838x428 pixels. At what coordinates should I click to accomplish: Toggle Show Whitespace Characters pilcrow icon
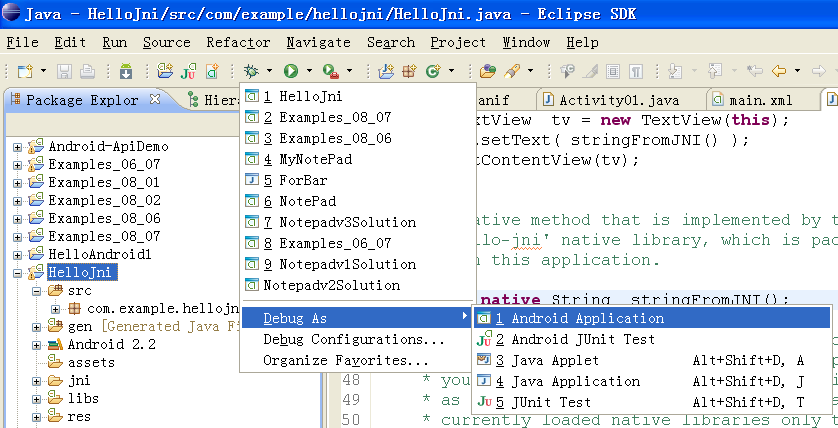tap(636, 71)
